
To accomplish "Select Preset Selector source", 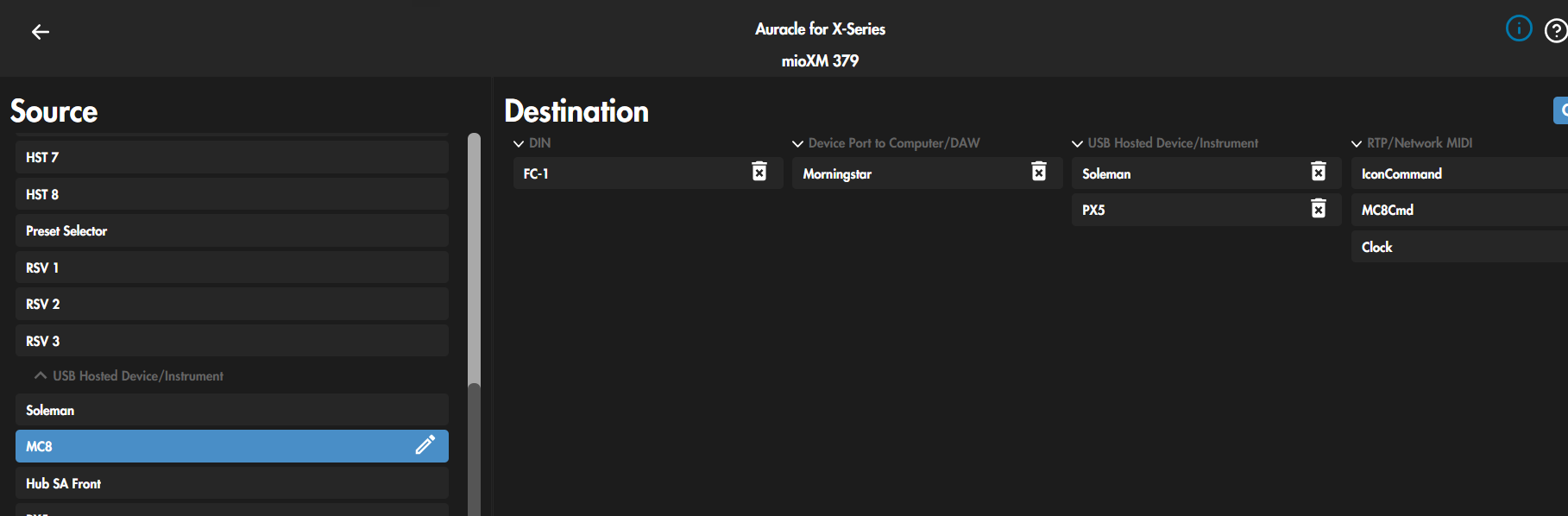I will (x=231, y=230).
